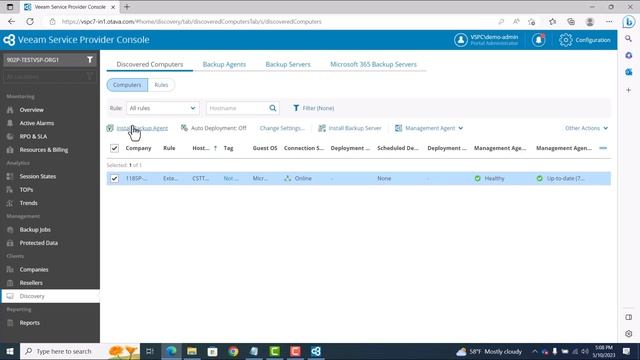This screenshot has height=360, width=640.
Task: Select the Veeam Service Provider Console browser tab
Action: click(69, 7)
